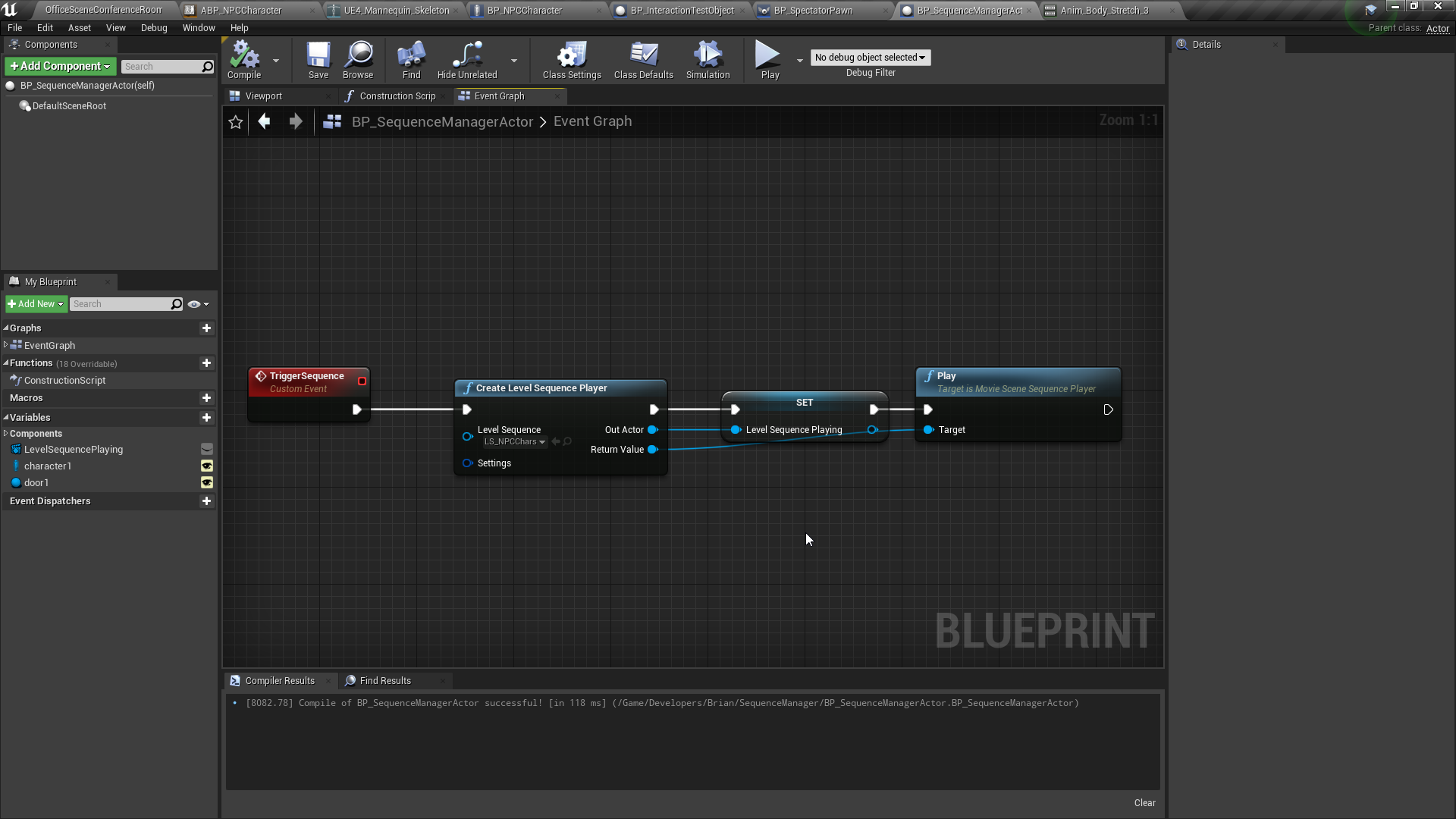Start Simulation mode
1456x819 pixels.
tap(707, 61)
